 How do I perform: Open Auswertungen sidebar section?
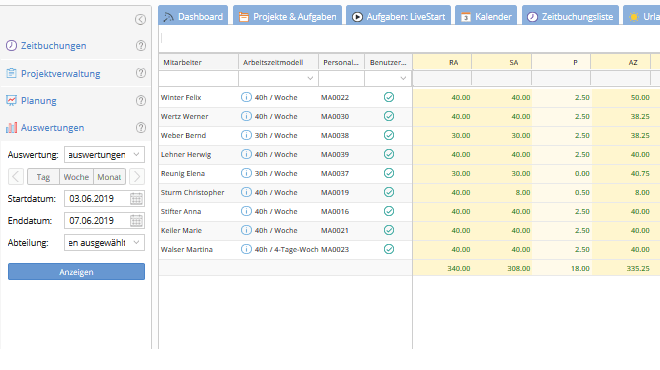pos(52,128)
